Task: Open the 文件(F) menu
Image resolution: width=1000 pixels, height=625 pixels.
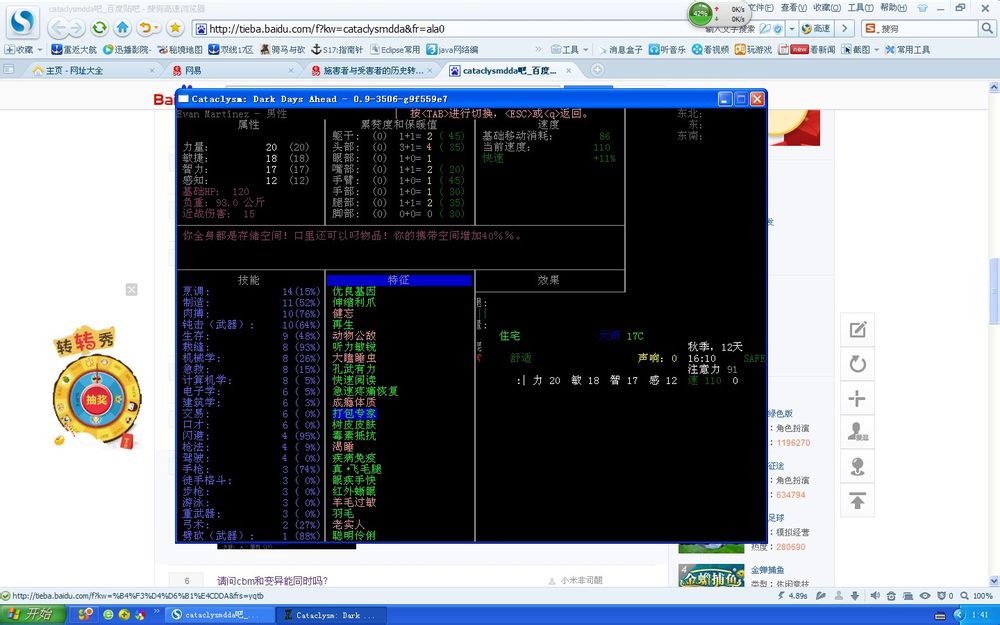Action: [761, 8]
